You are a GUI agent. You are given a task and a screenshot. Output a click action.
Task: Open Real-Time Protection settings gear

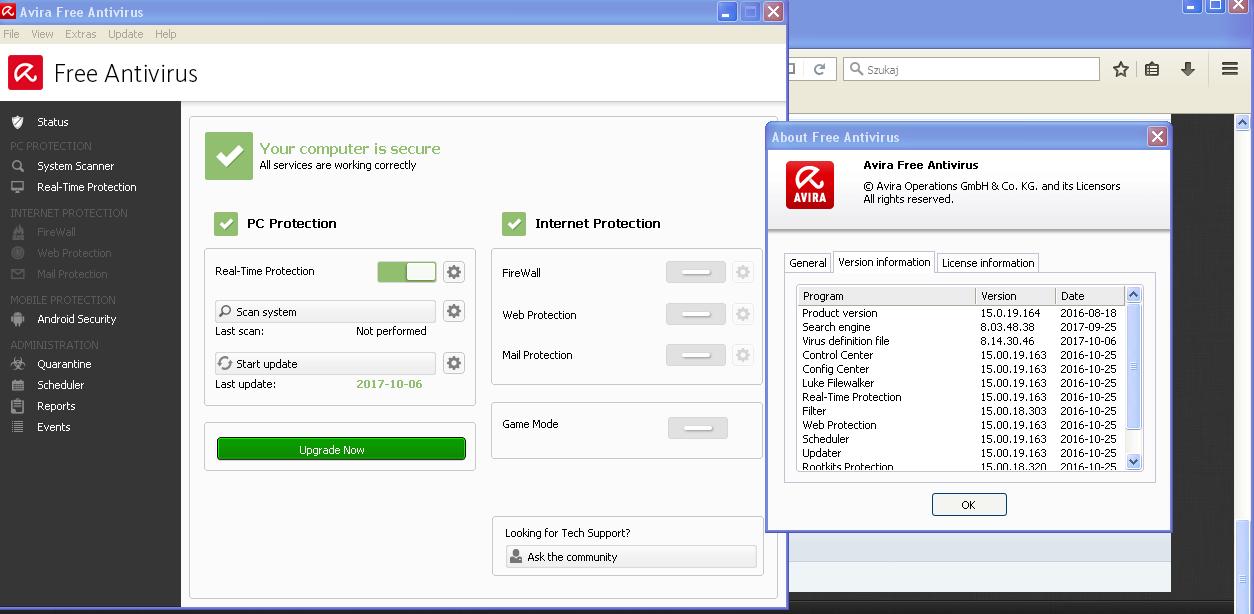click(454, 272)
